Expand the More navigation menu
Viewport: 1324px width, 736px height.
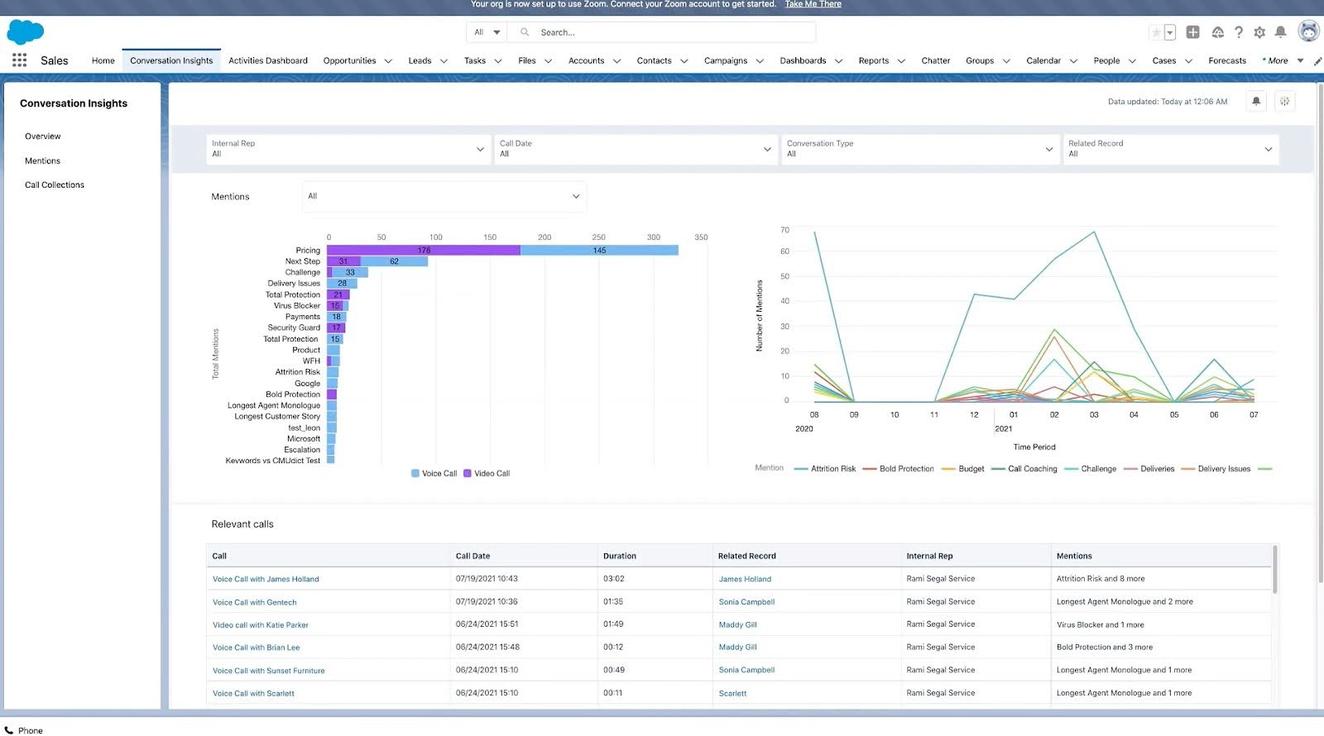(1283, 61)
